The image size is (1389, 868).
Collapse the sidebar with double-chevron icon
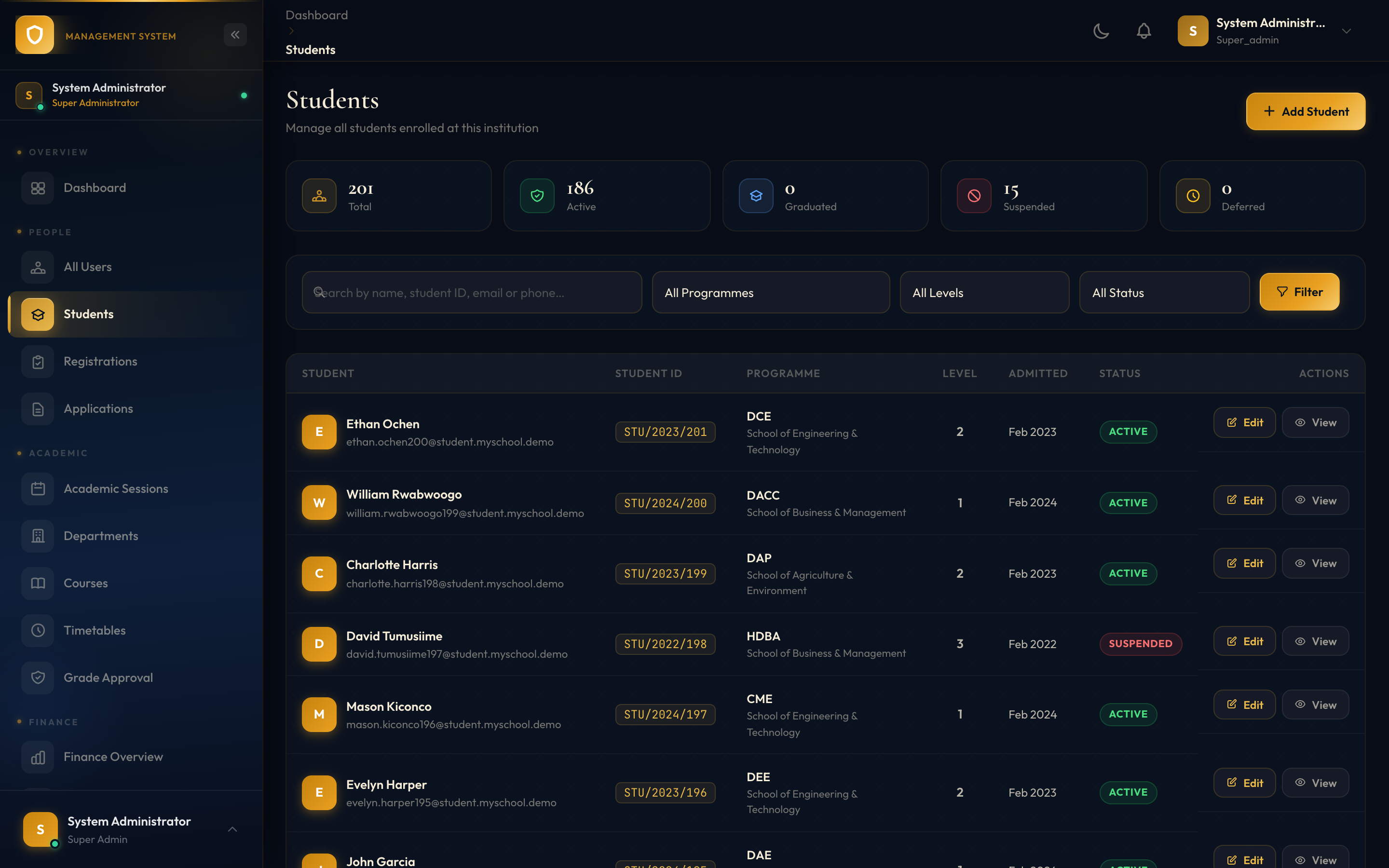(235, 35)
